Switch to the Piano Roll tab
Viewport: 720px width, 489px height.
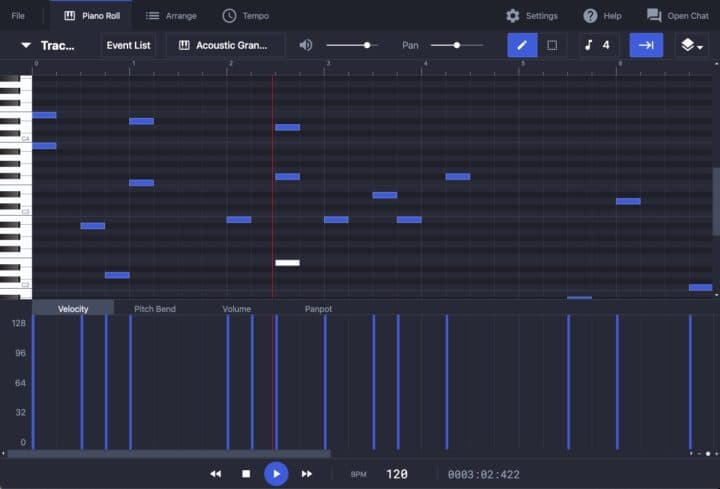click(x=92, y=16)
